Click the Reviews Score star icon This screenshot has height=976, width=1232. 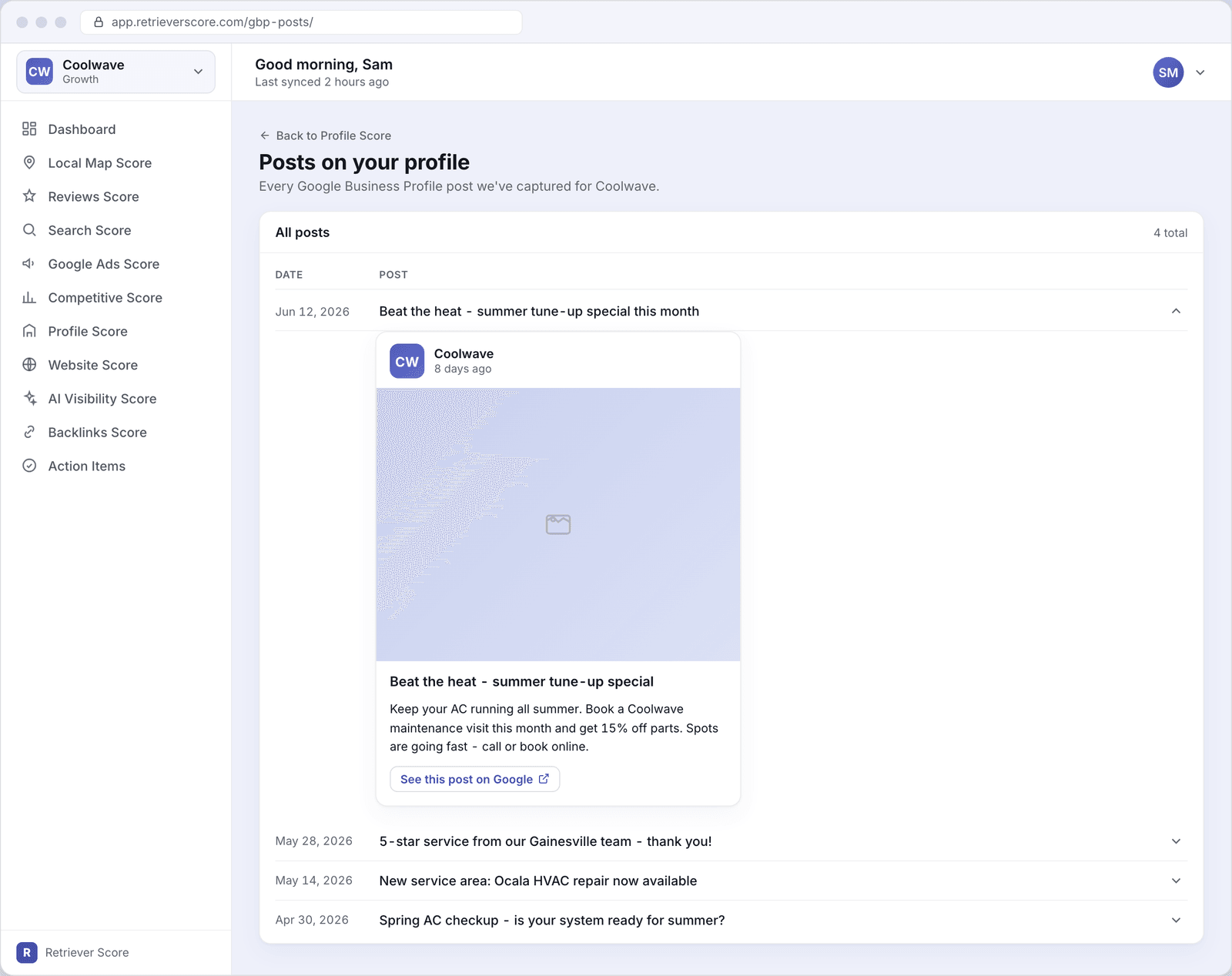point(29,196)
